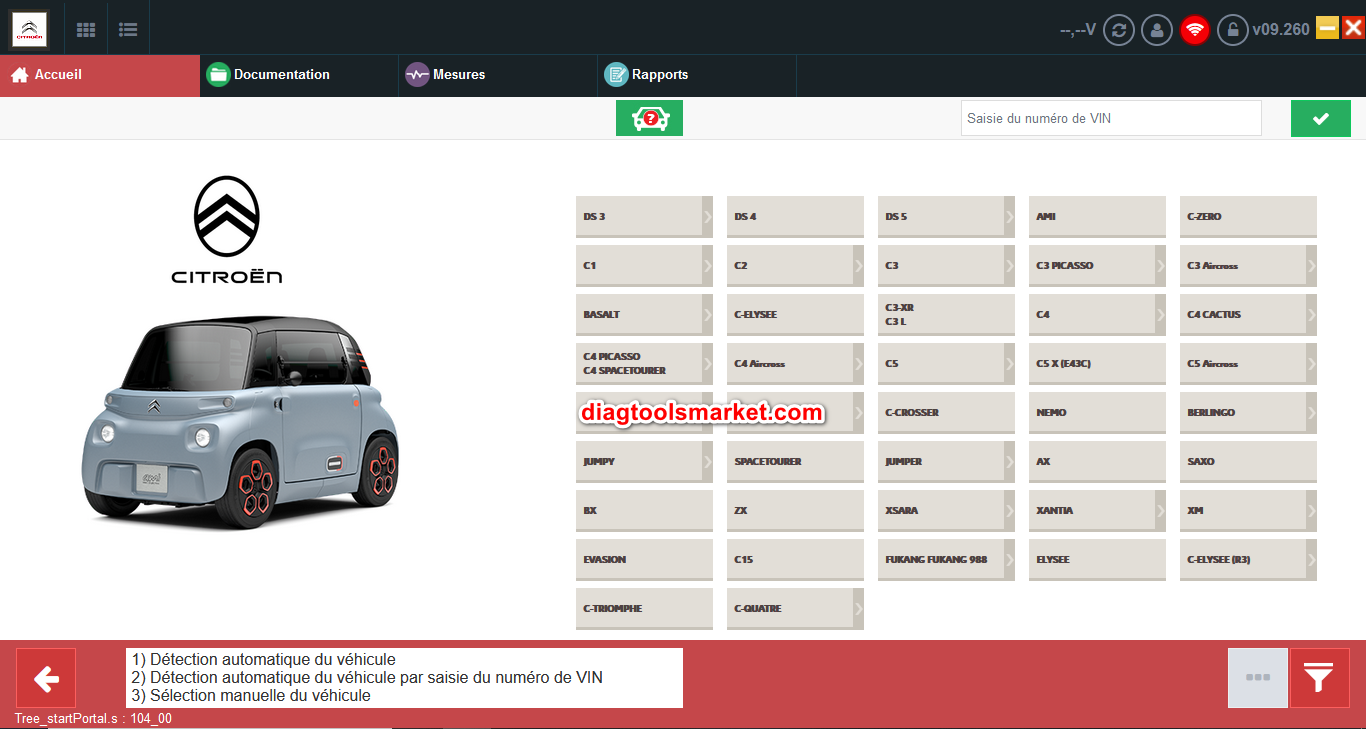Click the refresh sync icon
The height and width of the screenshot is (729, 1366).
(x=1118, y=30)
